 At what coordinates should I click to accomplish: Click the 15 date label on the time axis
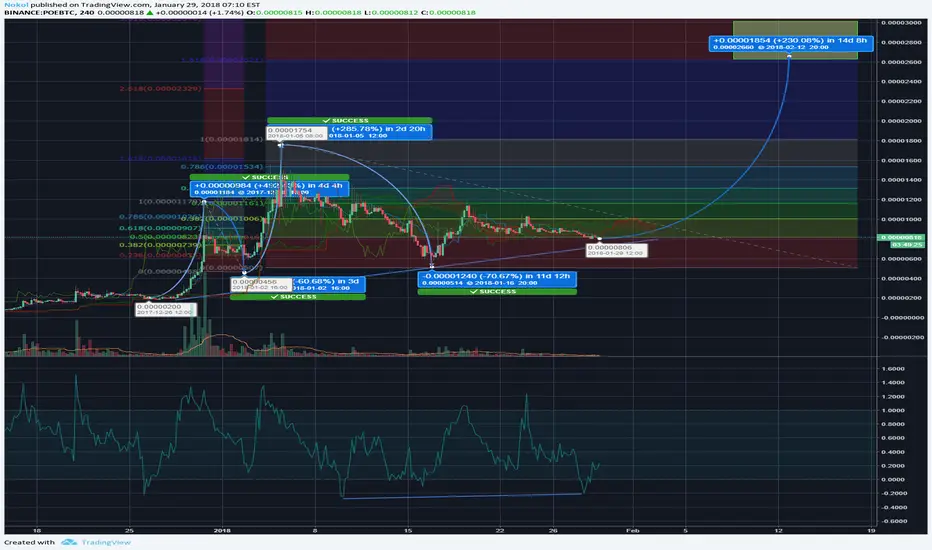pos(408,530)
